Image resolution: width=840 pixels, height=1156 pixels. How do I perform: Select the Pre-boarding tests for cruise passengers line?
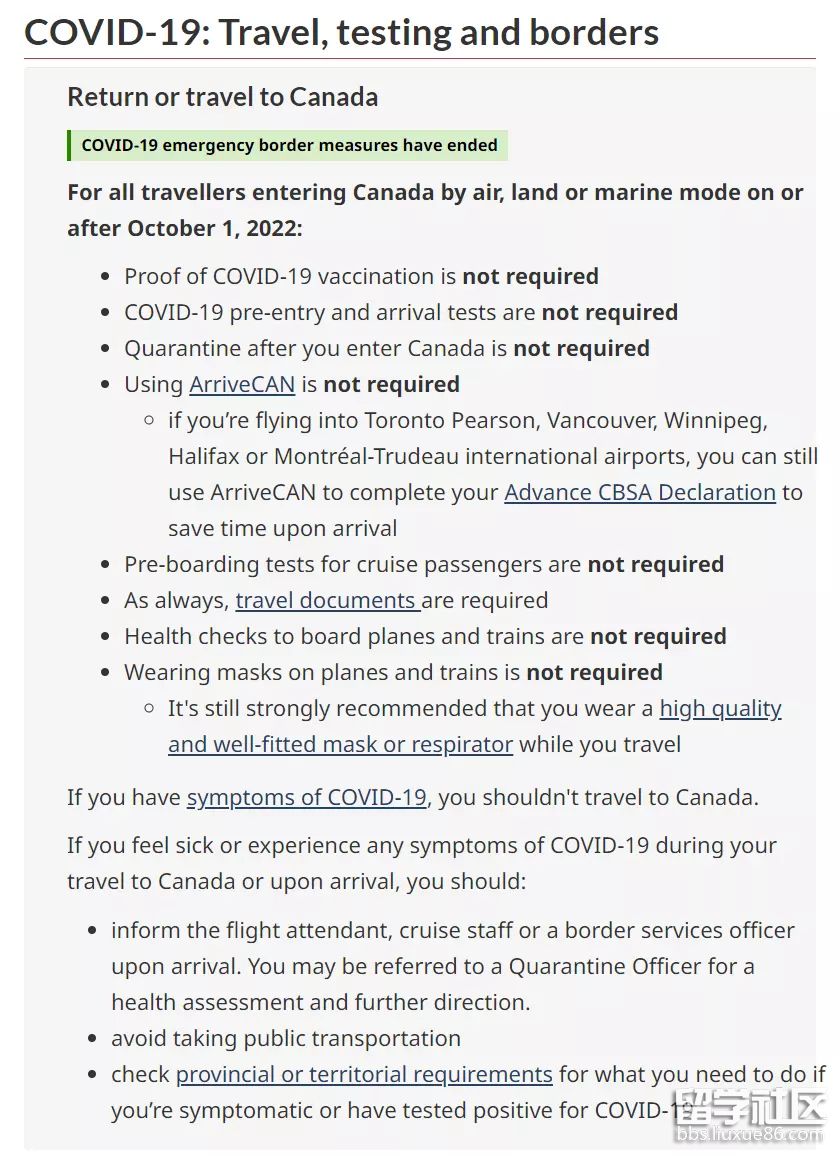click(x=423, y=565)
